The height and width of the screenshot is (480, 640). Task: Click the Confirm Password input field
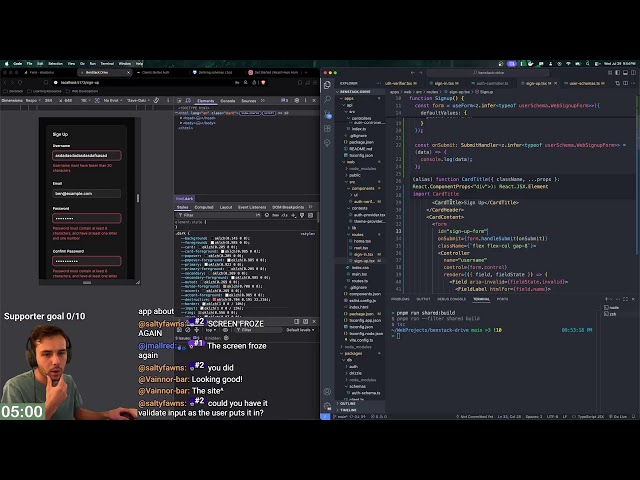tap(87, 261)
